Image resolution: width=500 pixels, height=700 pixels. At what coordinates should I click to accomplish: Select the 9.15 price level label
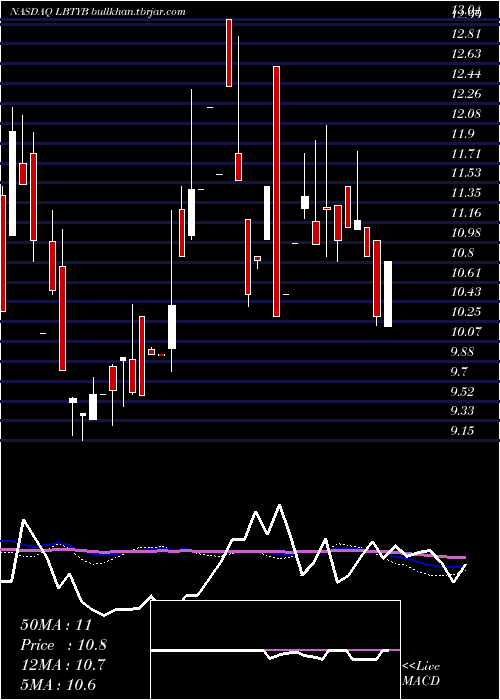click(463, 431)
